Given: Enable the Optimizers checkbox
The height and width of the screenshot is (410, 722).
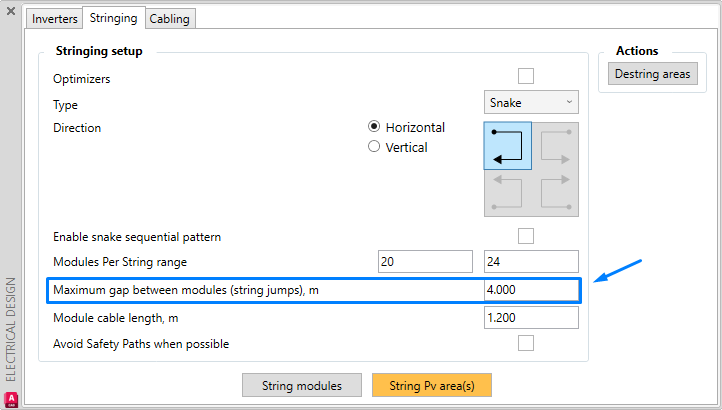Looking at the screenshot, I should [525, 76].
